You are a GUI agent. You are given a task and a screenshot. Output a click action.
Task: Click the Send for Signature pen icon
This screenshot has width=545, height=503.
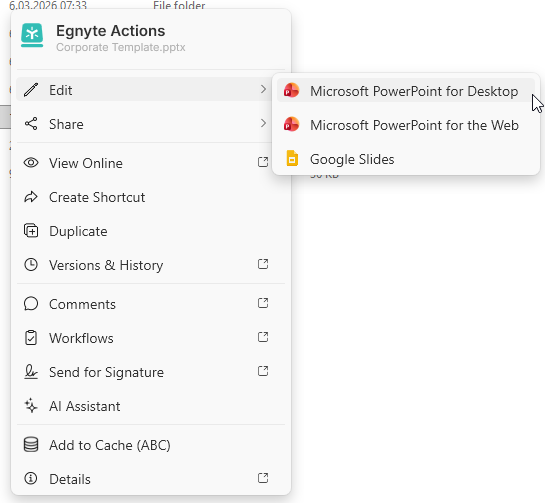[31, 372]
